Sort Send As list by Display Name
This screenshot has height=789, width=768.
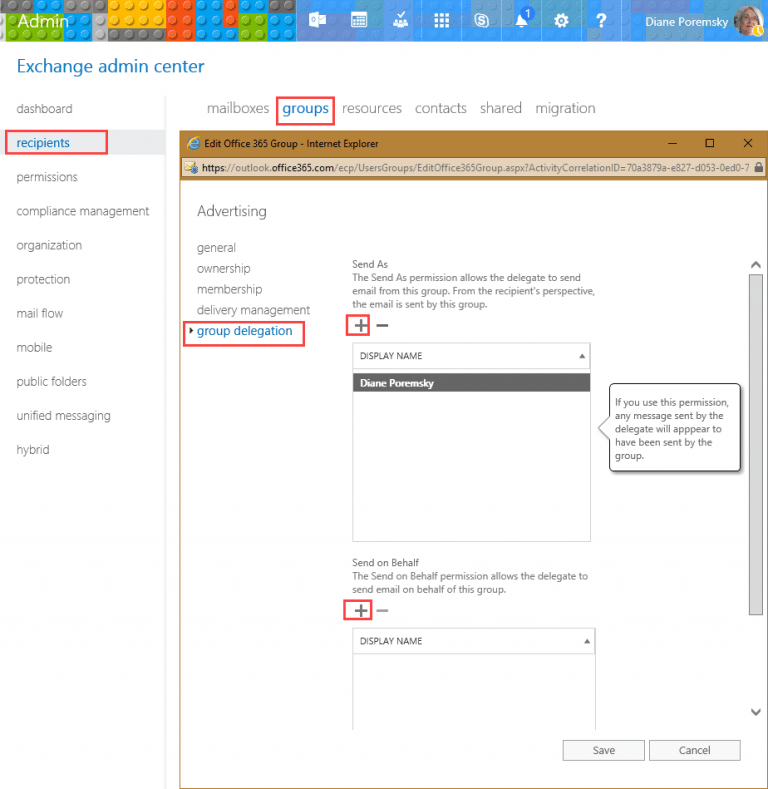tap(471, 356)
